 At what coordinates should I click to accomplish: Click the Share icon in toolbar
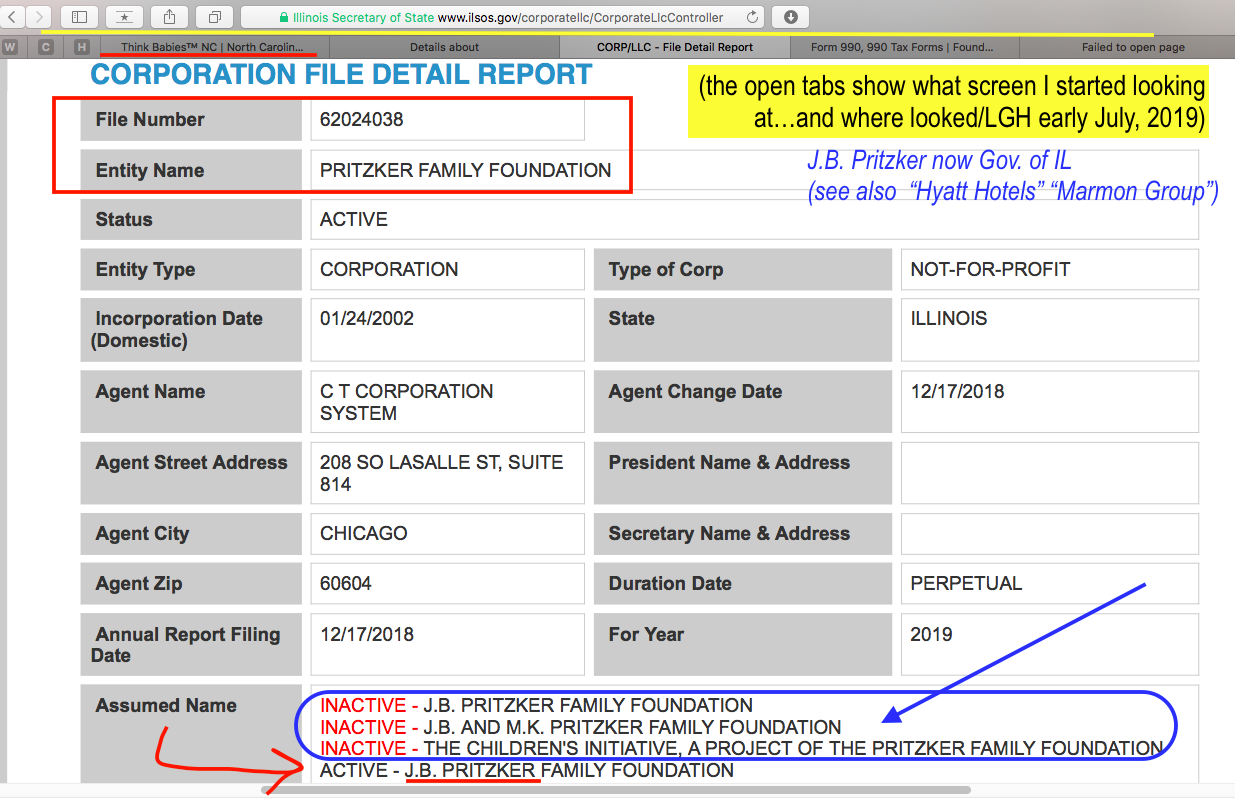[x=169, y=17]
